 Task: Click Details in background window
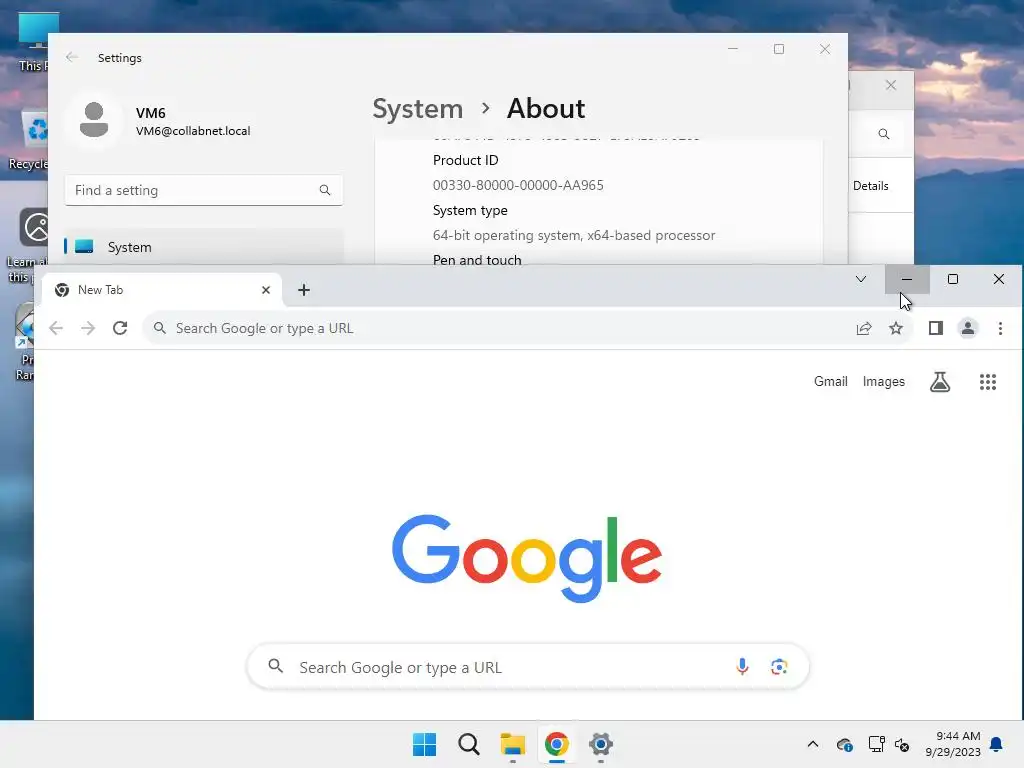coord(871,186)
